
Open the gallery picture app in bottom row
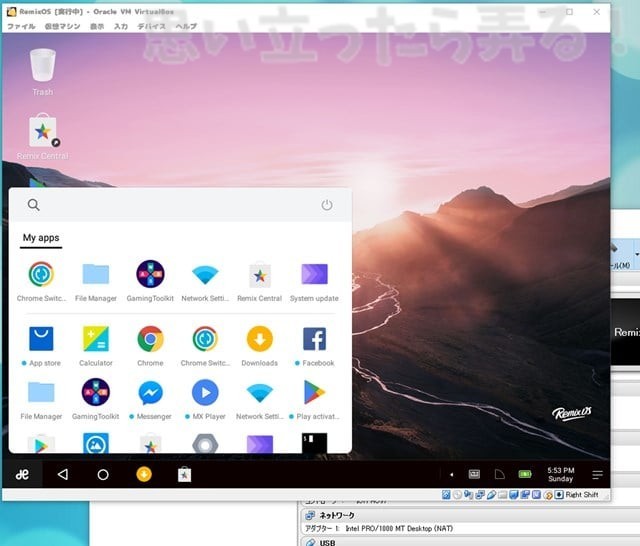click(x=96, y=444)
